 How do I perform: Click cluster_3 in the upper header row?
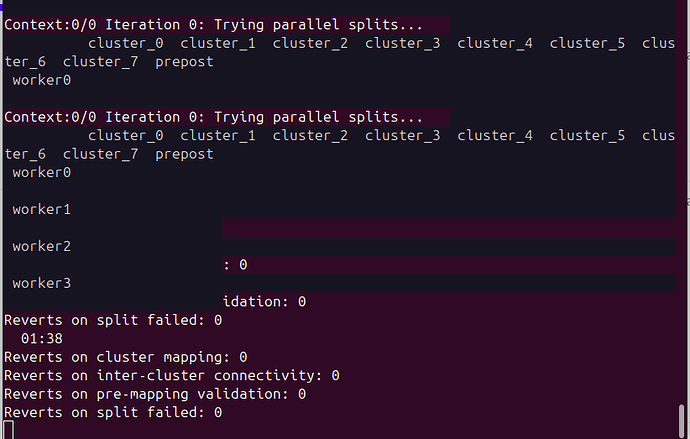[x=402, y=44]
